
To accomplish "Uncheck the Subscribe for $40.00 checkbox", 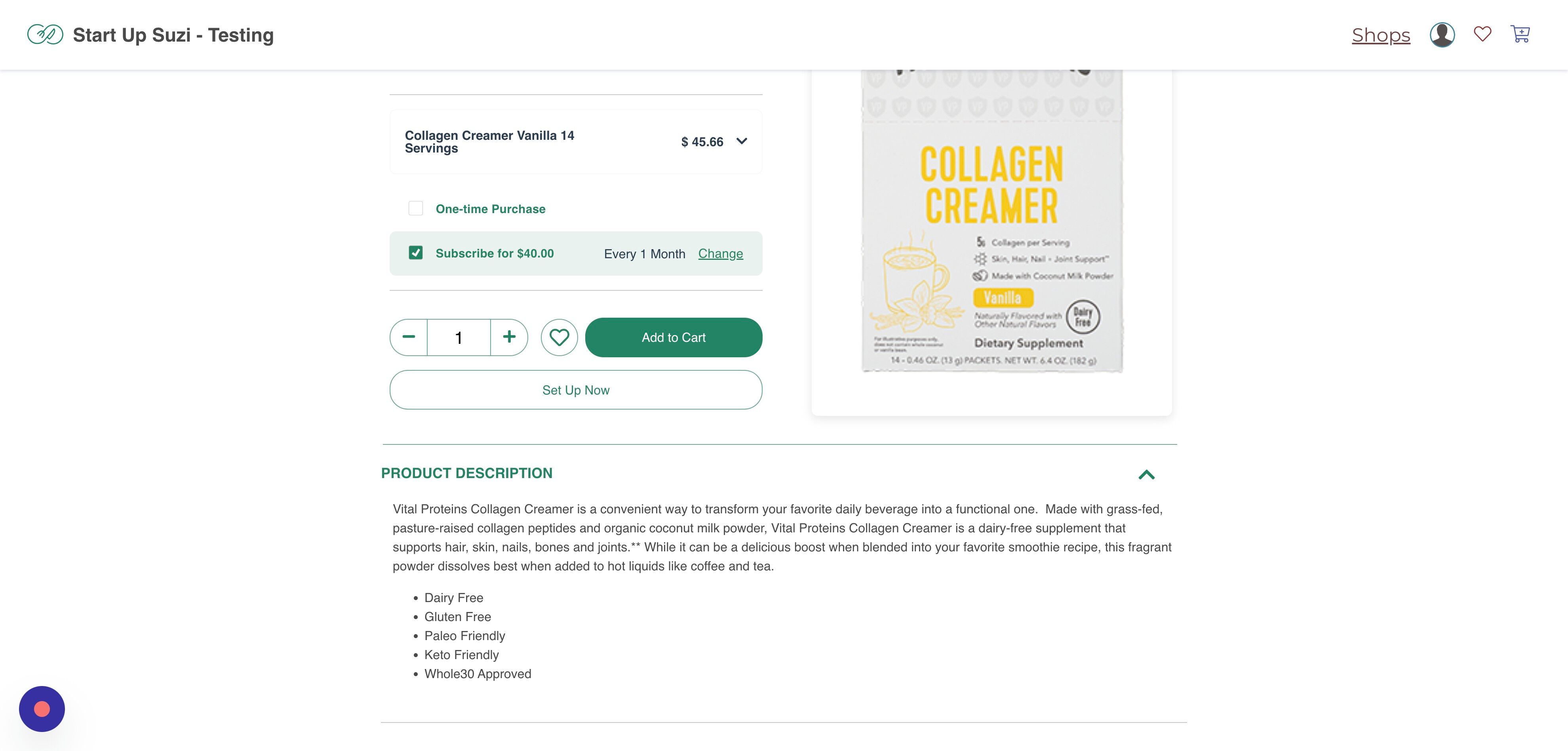I will point(416,253).
